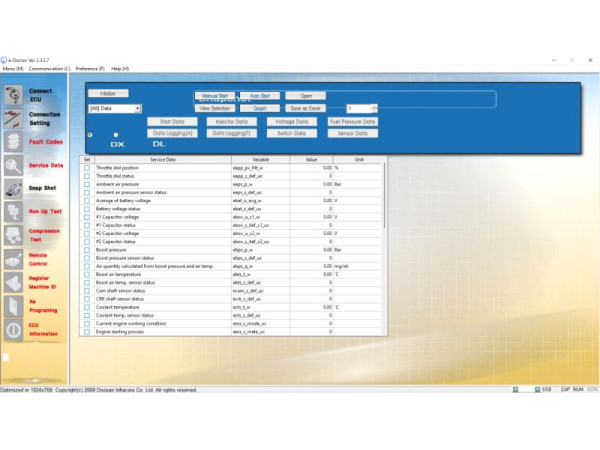Check the Throttle dial position checkbox

pyautogui.click(x=87, y=167)
